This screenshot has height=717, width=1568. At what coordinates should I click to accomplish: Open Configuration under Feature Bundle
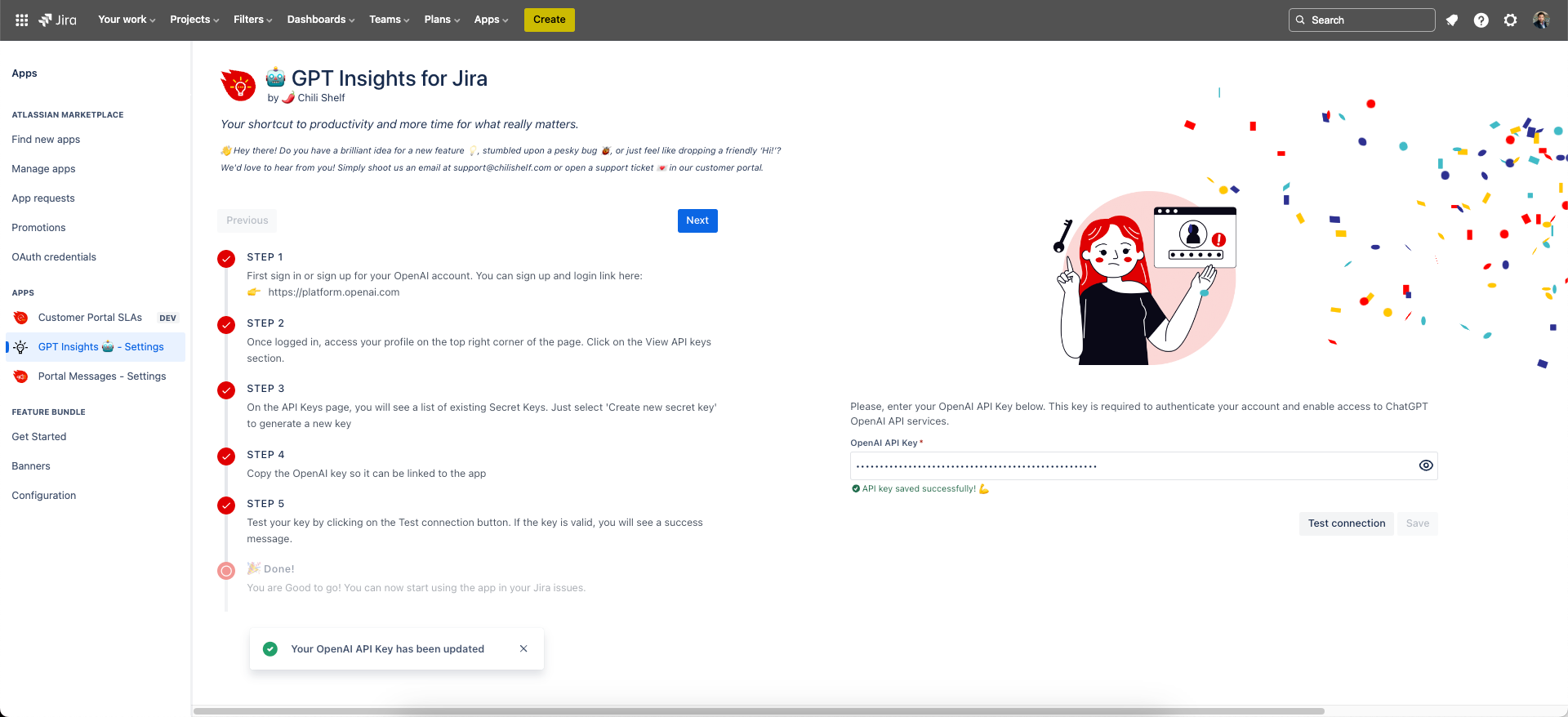coord(44,496)
